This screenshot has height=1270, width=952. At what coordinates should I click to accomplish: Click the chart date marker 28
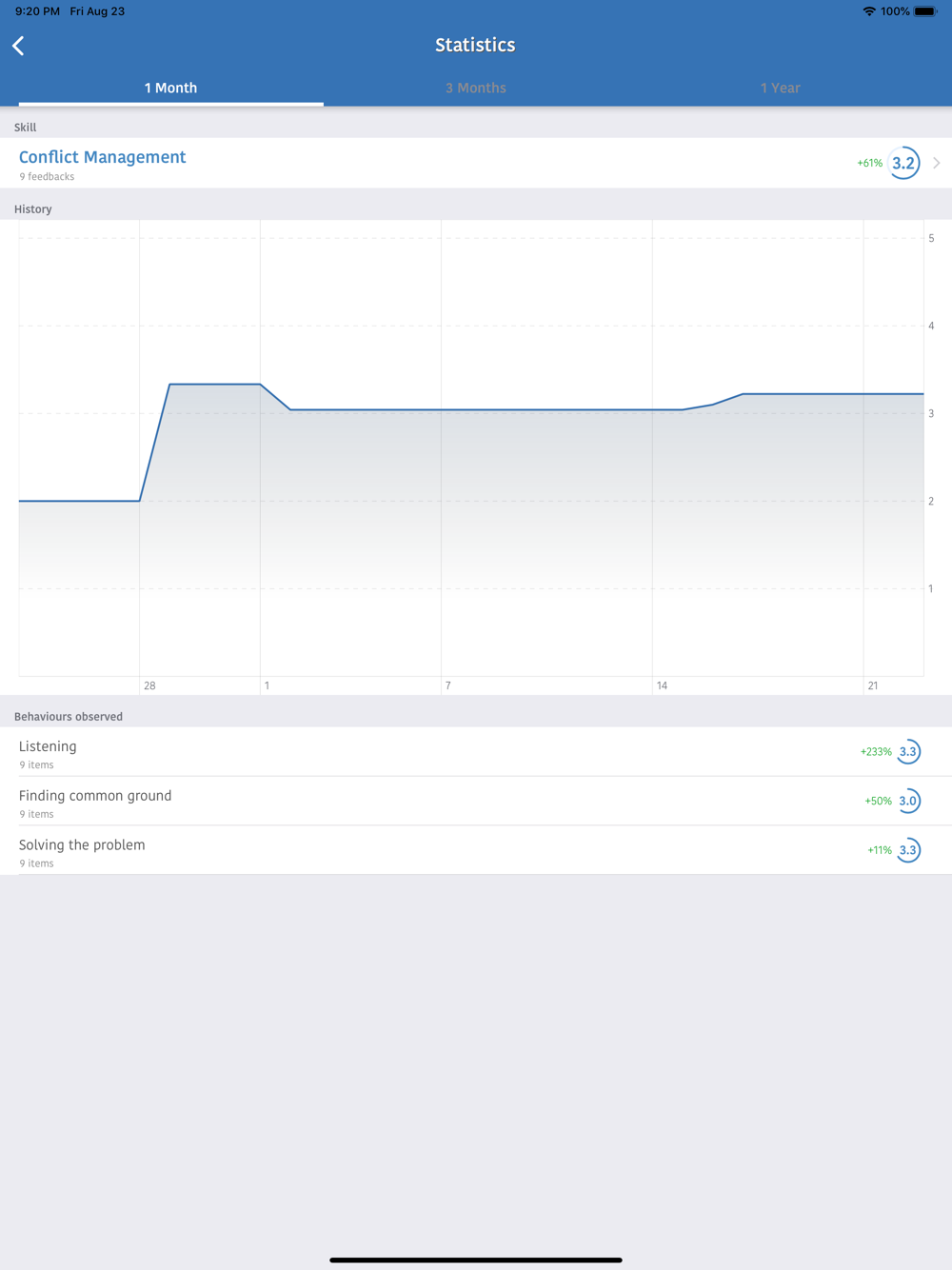pyautogui.click(x=149, y=685)
